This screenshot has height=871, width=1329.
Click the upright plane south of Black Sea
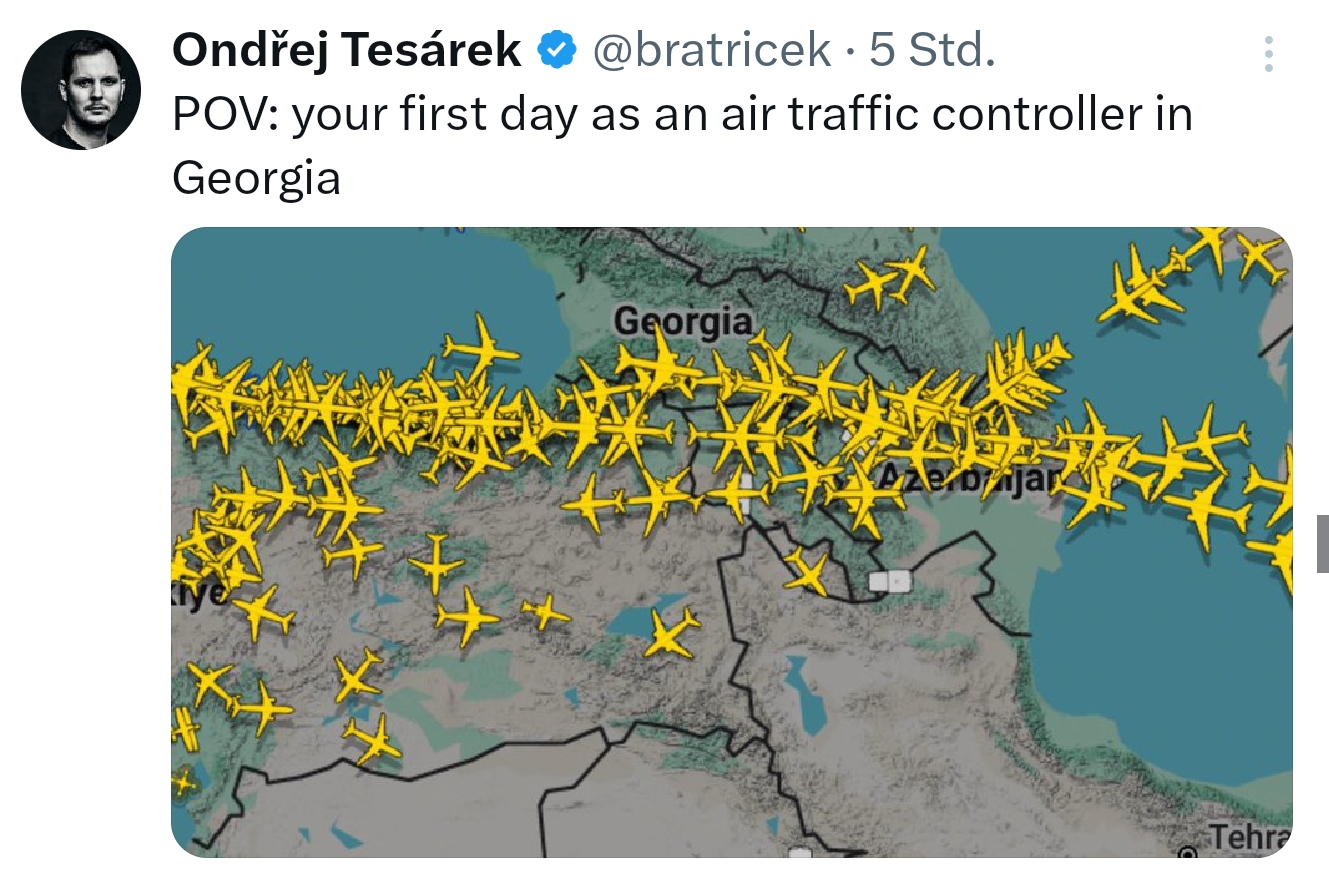(436, 563)
